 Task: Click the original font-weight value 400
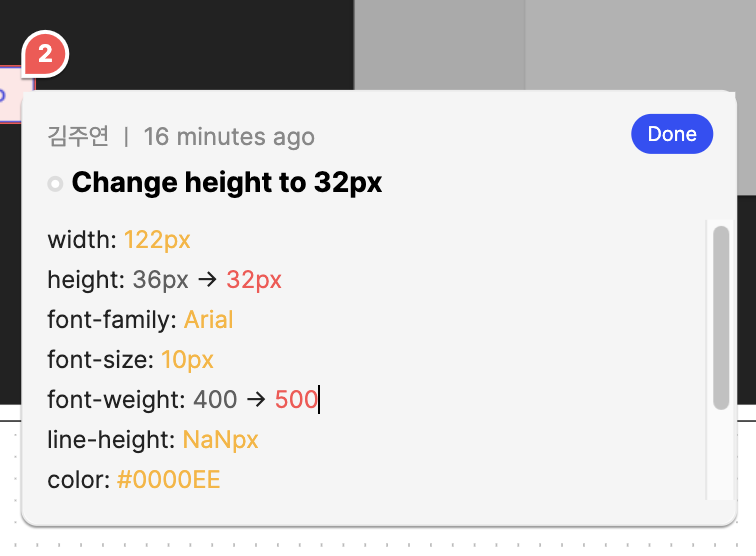point(215,400)
